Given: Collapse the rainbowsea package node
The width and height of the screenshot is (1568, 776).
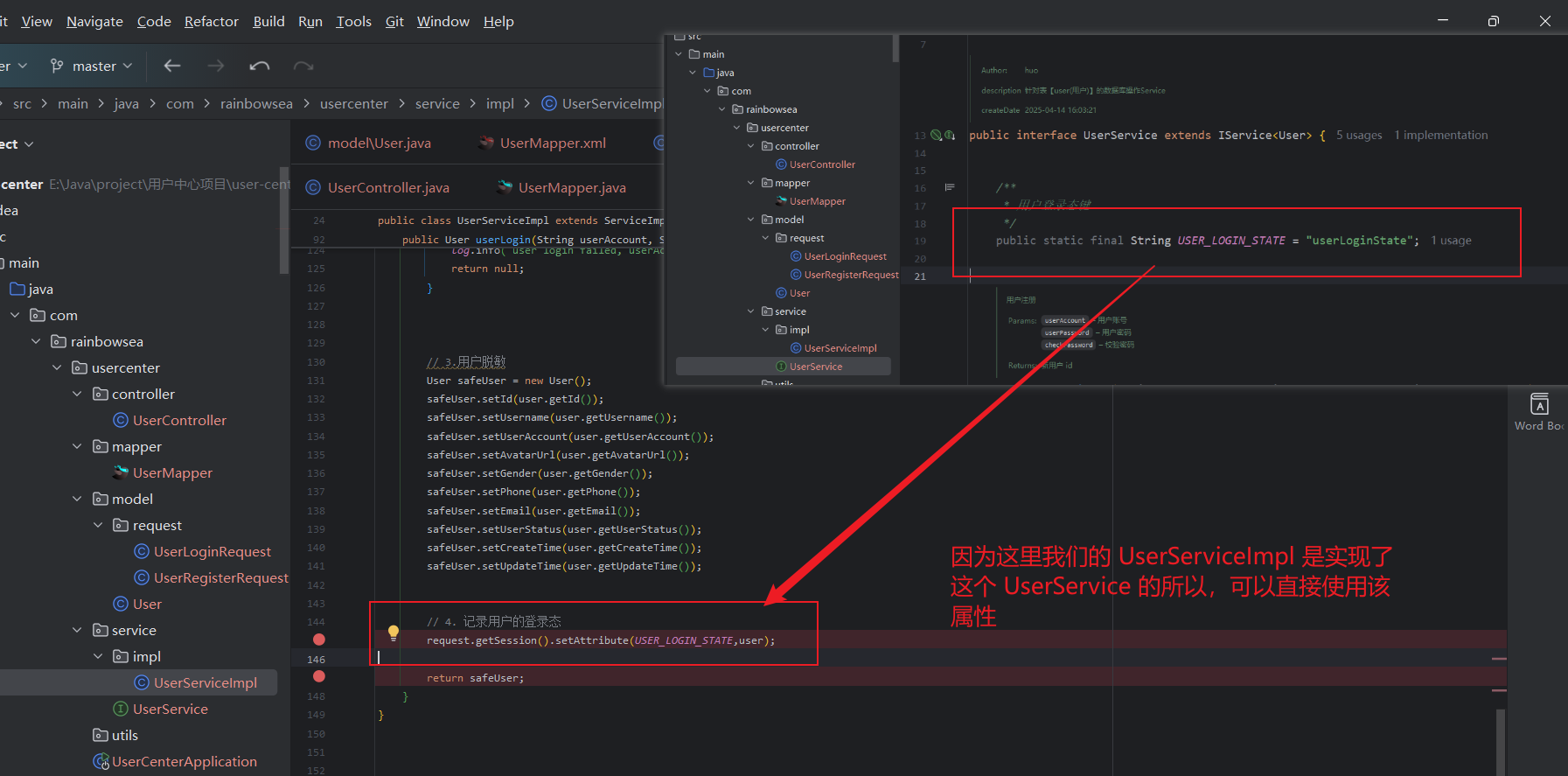Looking at the screenshot, I should tap(36, 341).
